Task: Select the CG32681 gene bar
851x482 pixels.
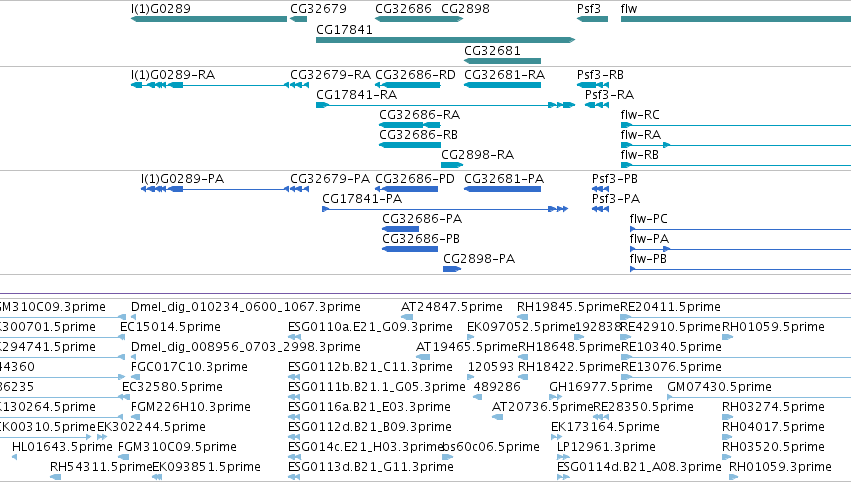Action: click(502, 61)
